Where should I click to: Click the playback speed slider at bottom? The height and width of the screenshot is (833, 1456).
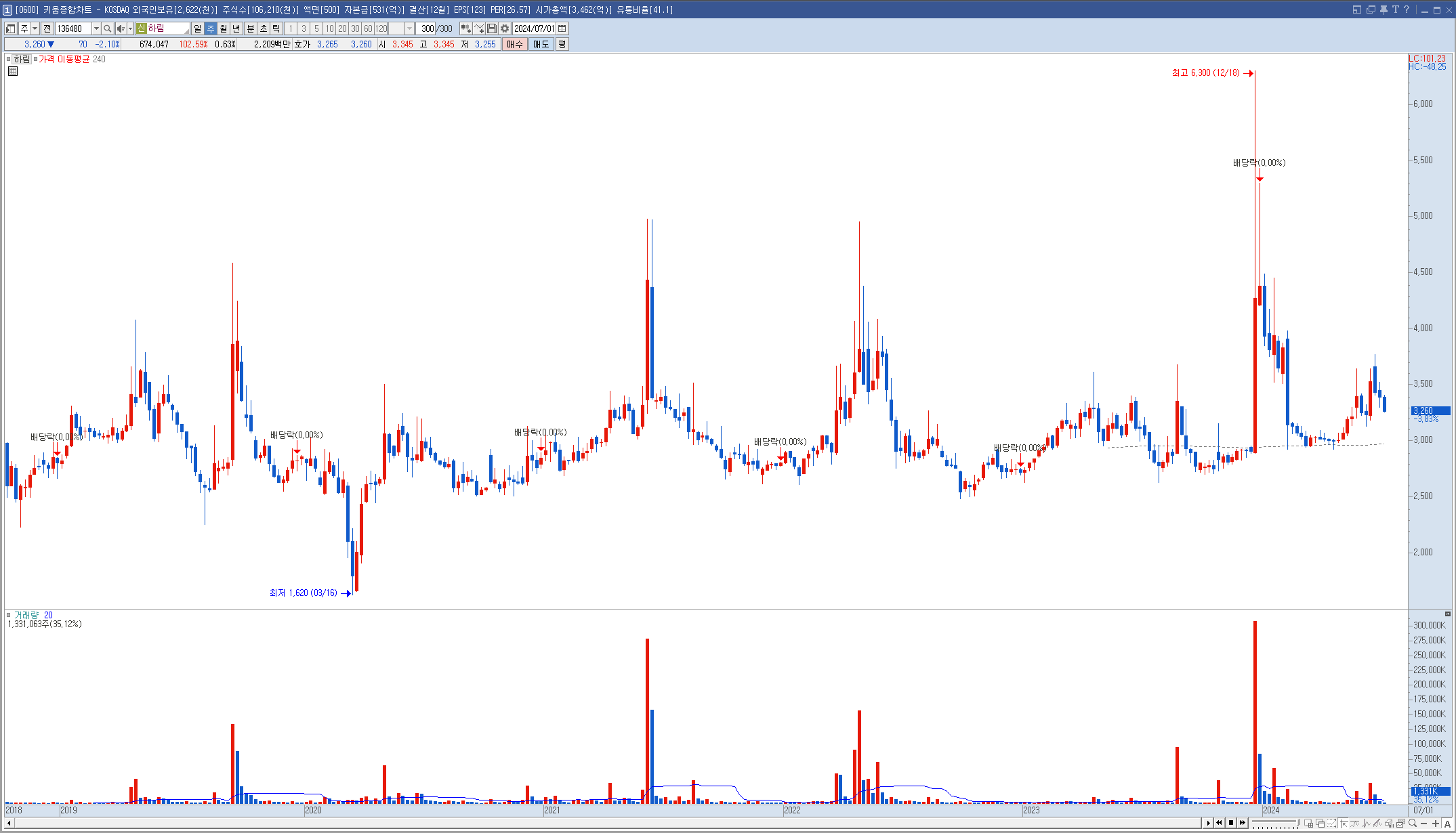(x=1274, y=823)
